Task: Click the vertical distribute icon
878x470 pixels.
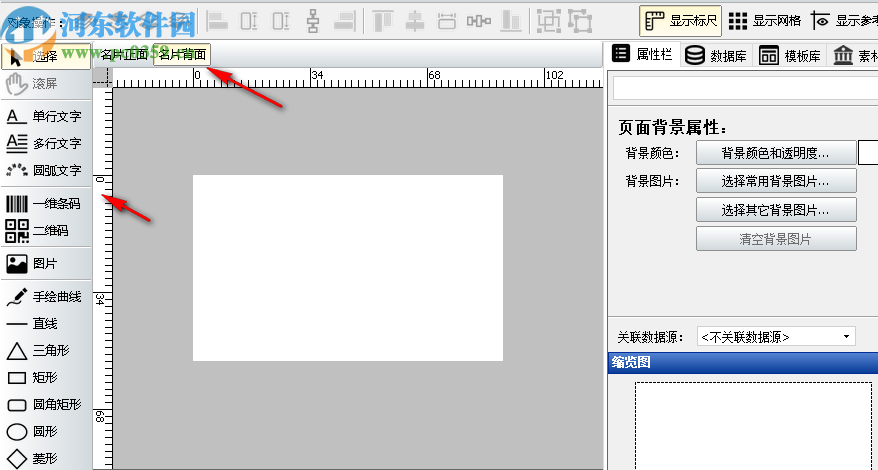Action: pos(314,21)
